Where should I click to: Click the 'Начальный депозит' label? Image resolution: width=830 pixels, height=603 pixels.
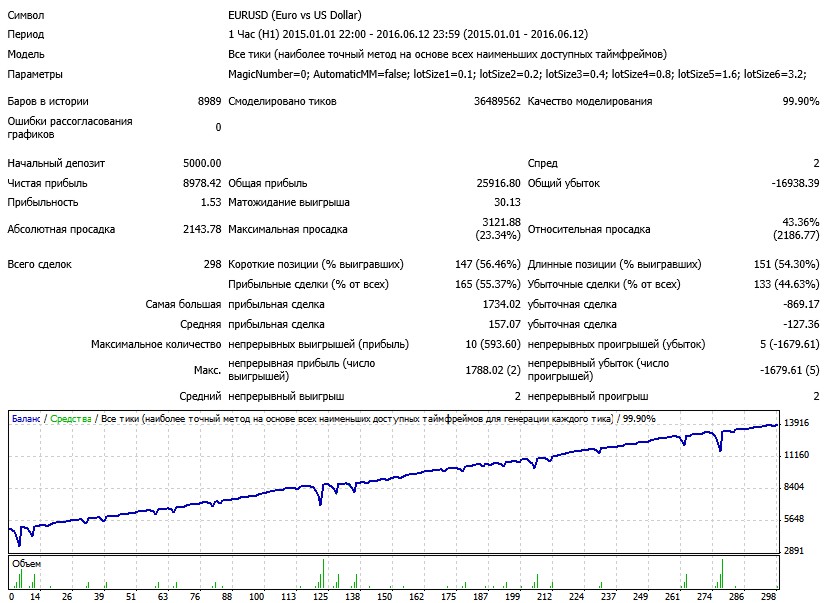pyautogui.click(x=56, y=163)
